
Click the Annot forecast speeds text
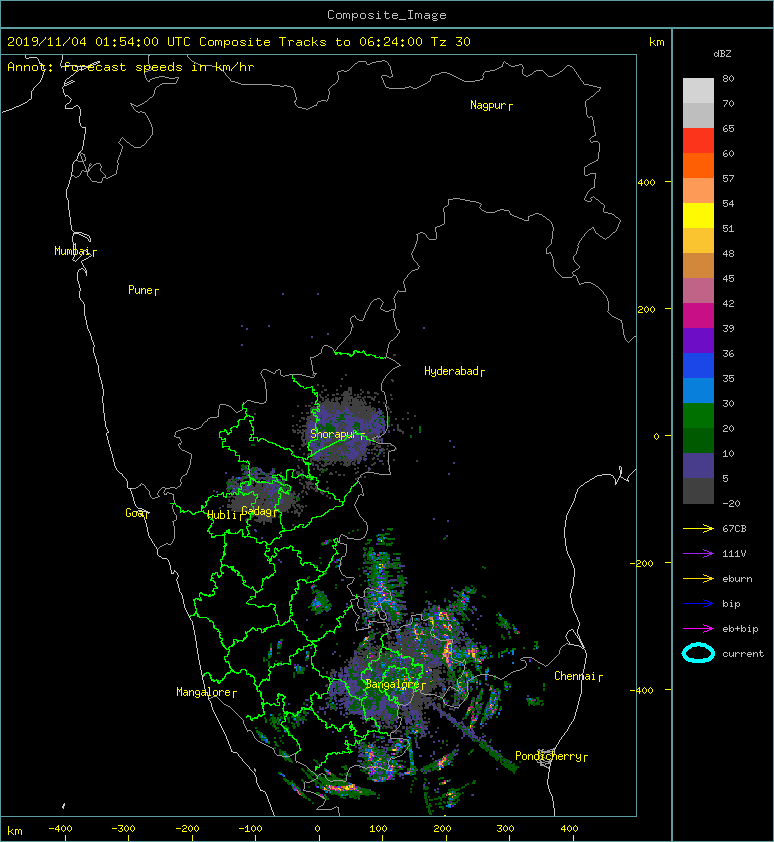pos(131,67)
